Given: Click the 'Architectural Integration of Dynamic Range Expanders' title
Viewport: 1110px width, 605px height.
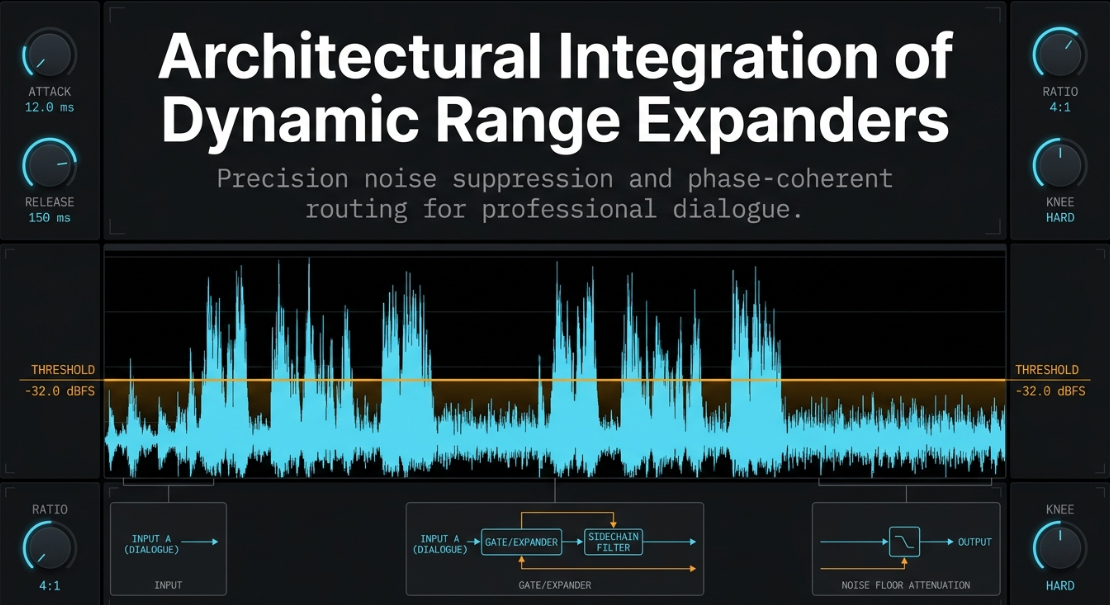Looking at the screenshot, I should tap(555, 88).
